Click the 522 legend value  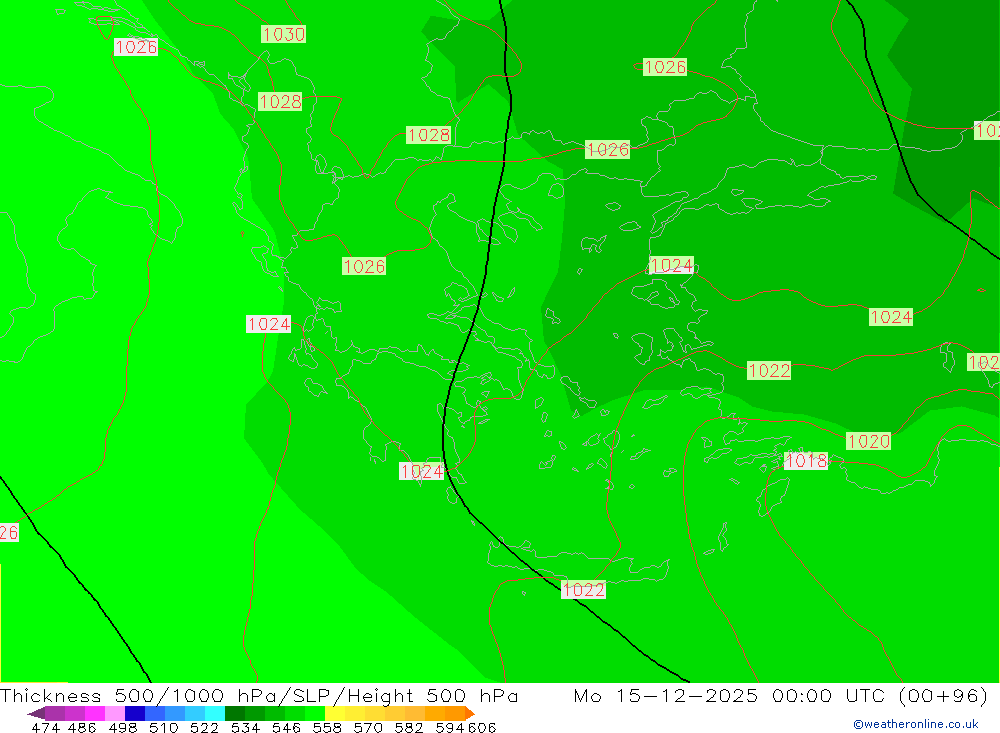click(205, 728)
